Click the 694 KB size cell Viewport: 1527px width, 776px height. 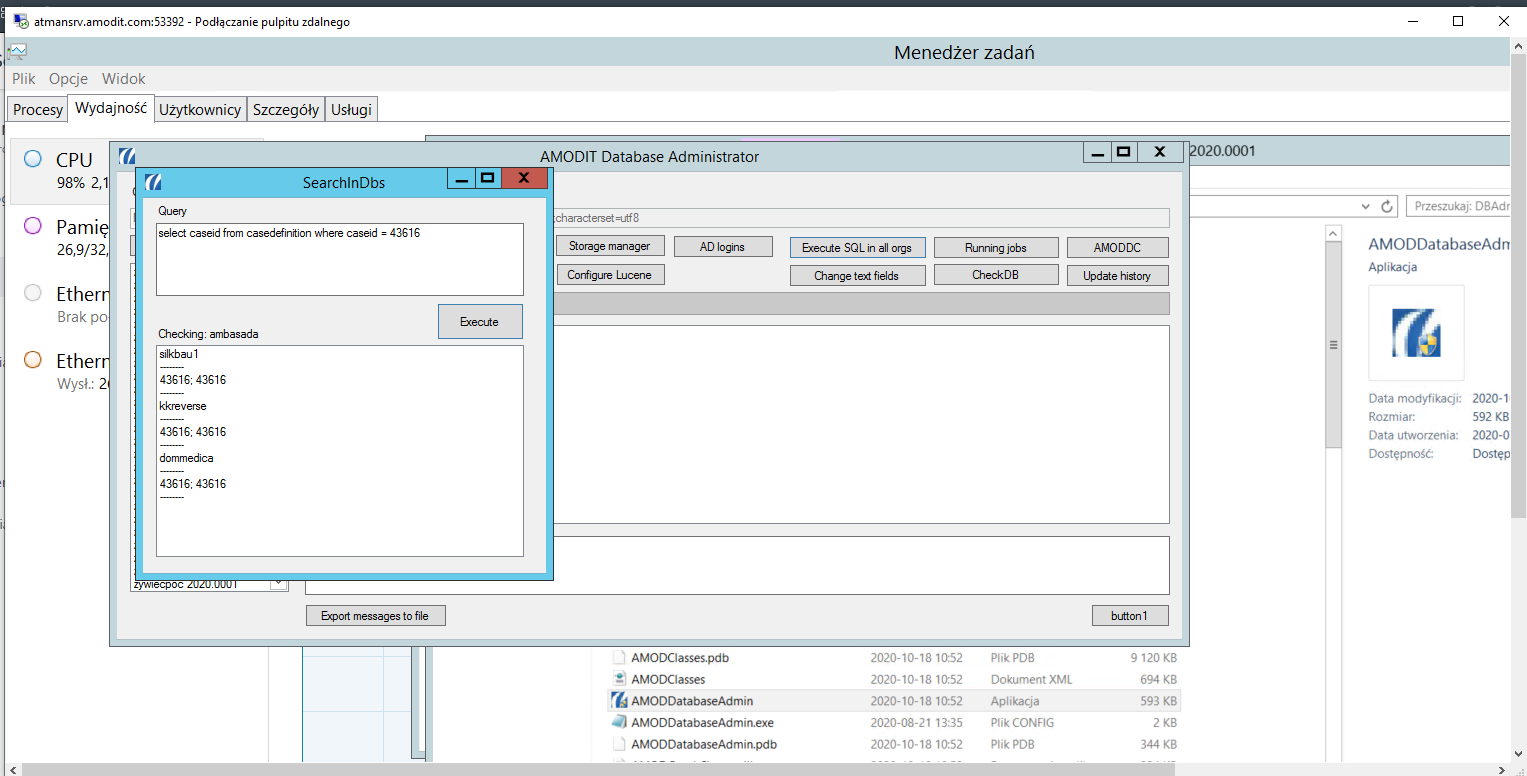click(1158, 679)
